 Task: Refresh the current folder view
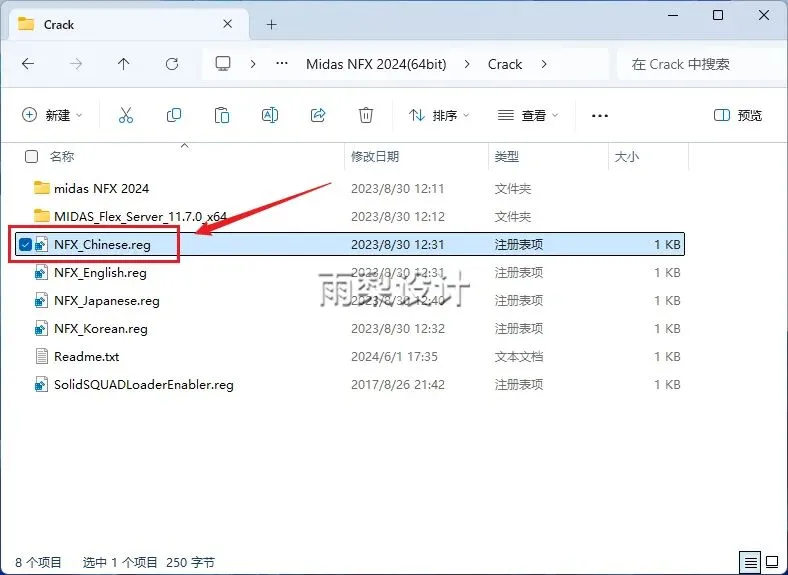[x=172, y=64]
